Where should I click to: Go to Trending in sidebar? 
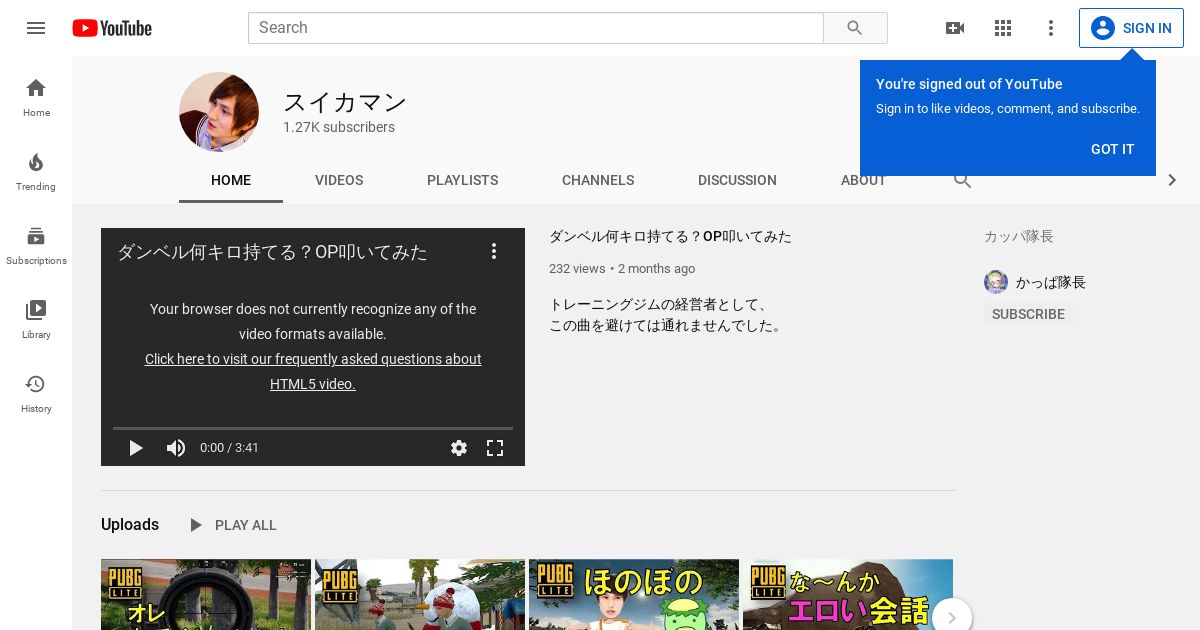point(36,171)
